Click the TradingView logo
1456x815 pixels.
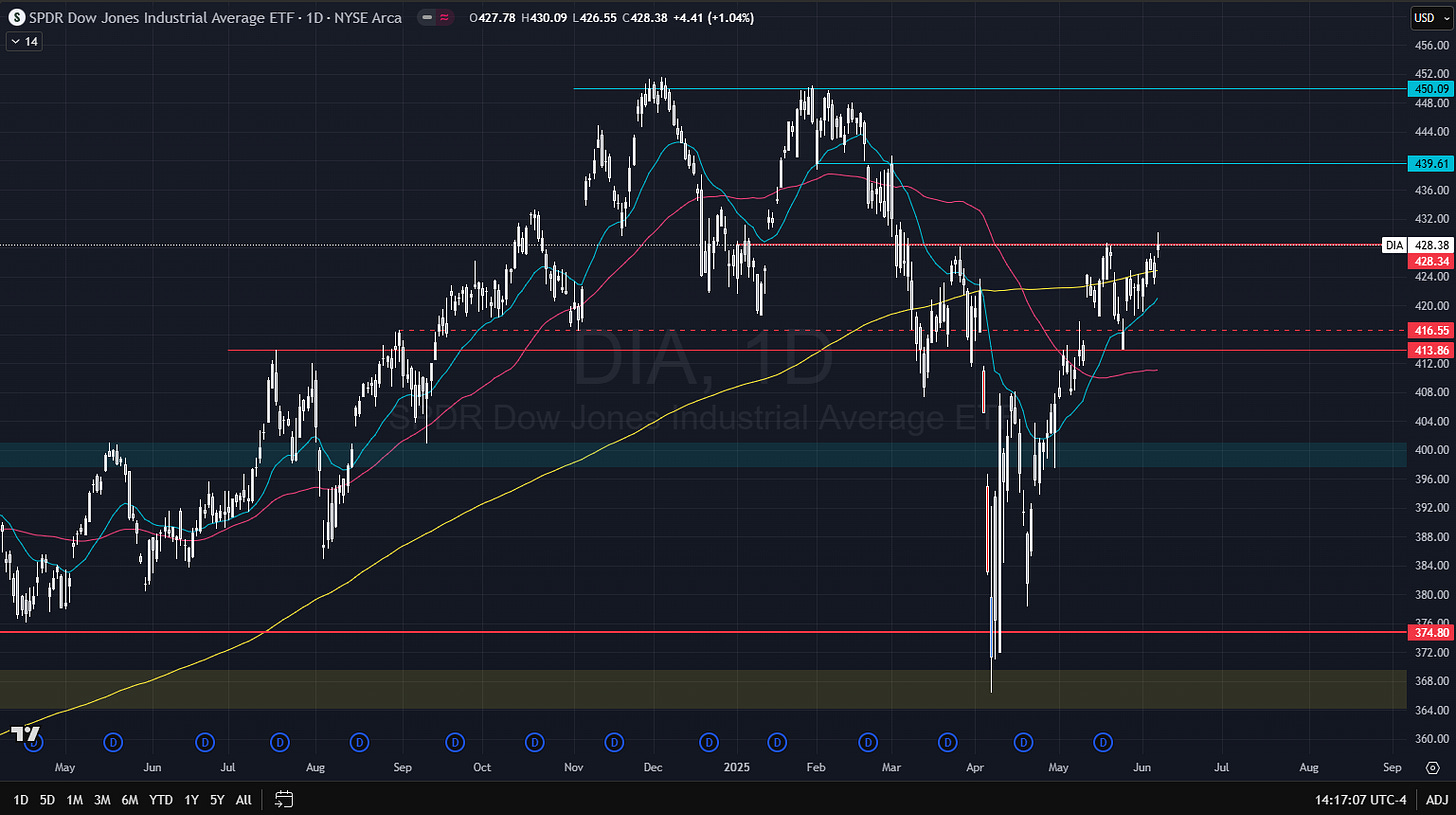click(x=25, y=734)
